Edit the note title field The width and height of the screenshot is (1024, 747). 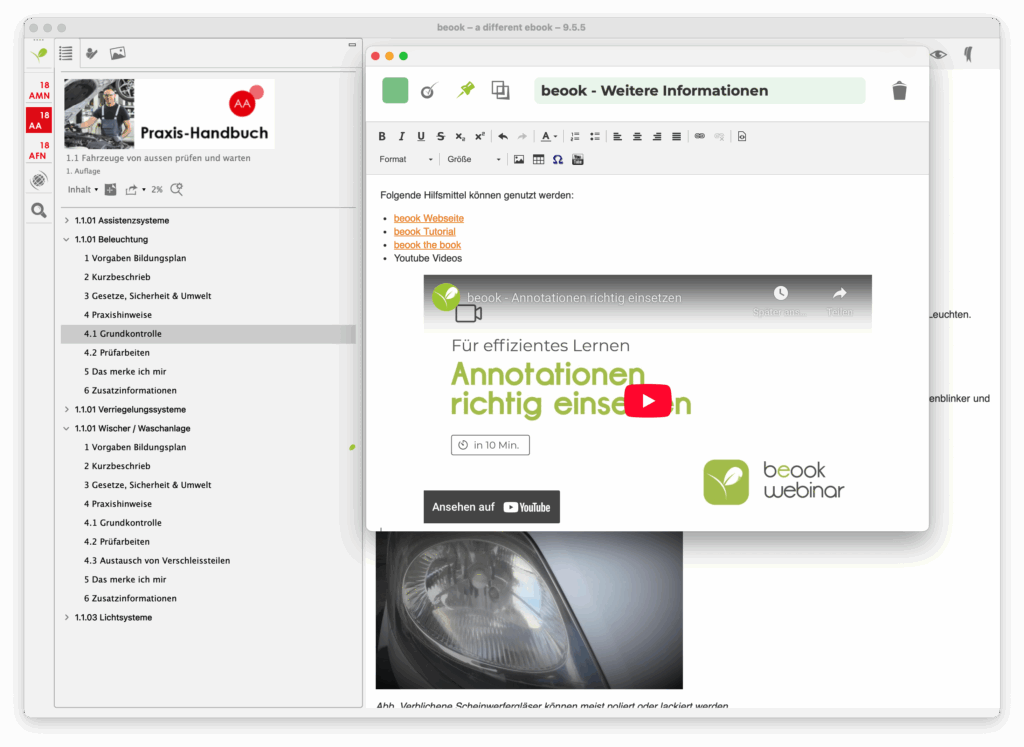(x=699, y=91)
